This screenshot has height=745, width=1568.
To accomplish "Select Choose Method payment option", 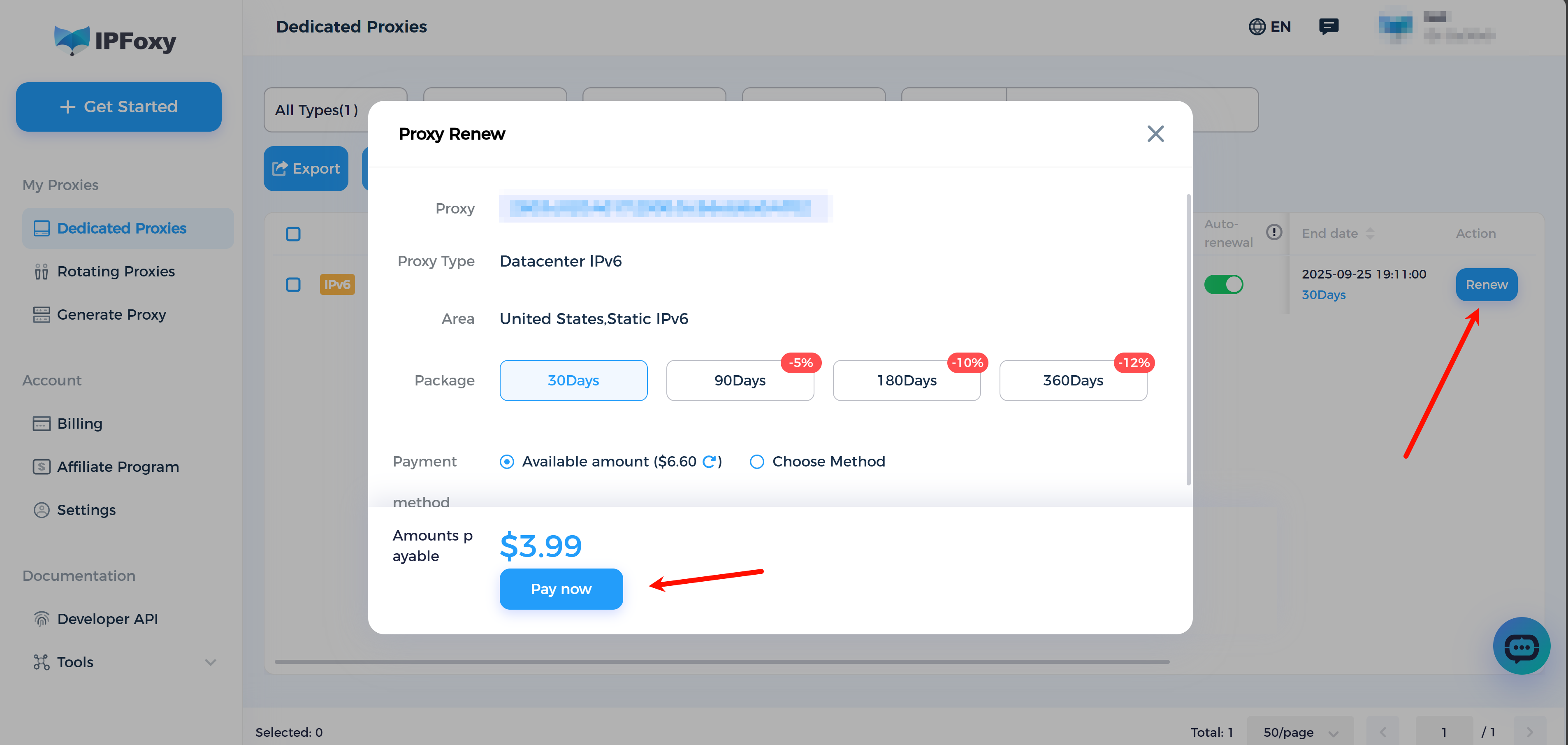I will coord(756,462).
